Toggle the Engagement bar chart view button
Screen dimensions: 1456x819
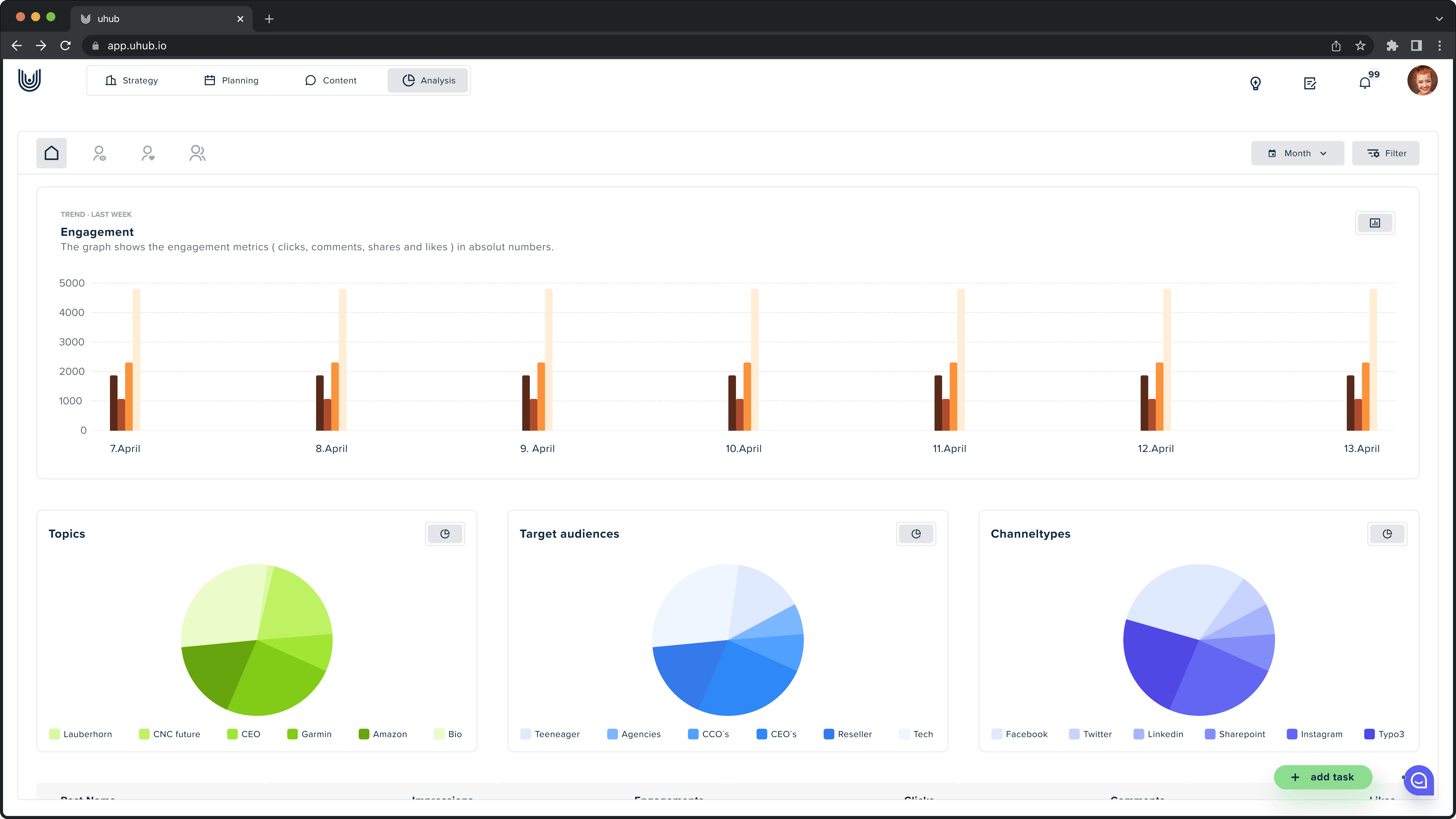[1375, 223]
